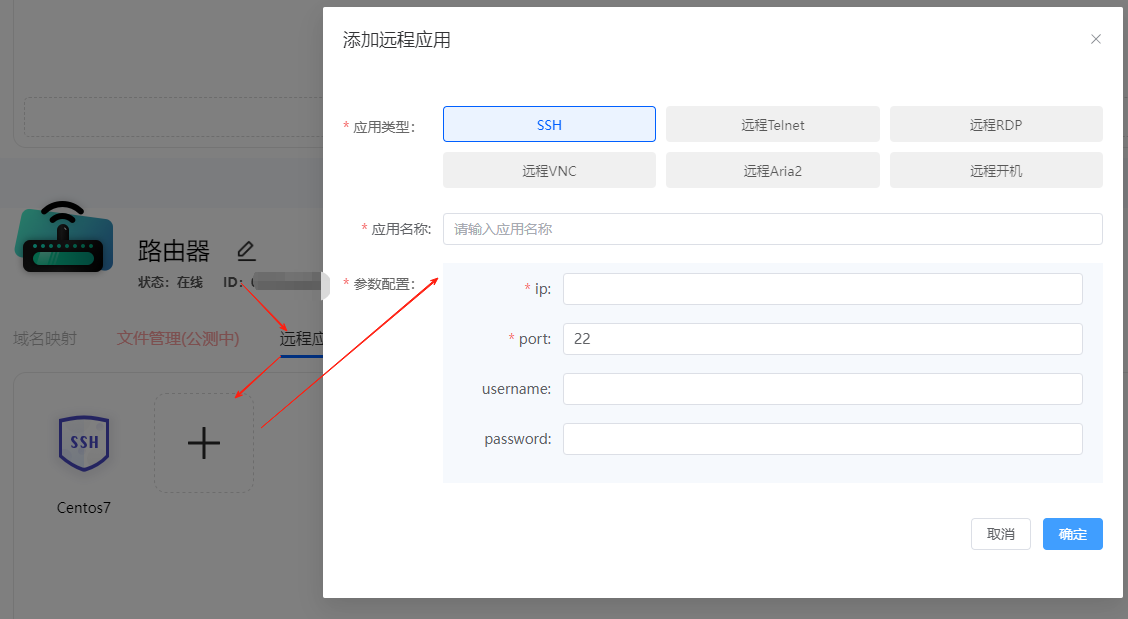
Task: Pick 远程开机 application type
Action: coord(995,171)
